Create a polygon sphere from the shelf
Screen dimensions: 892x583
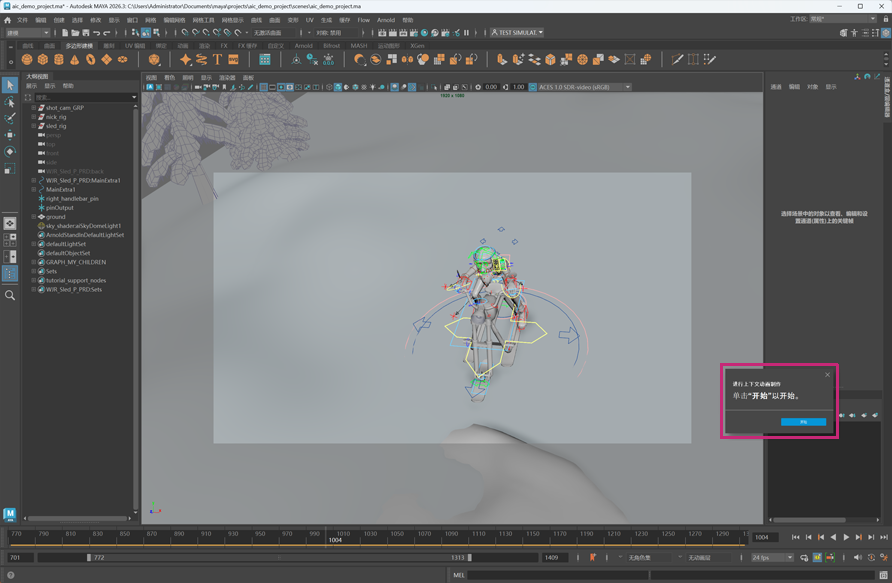27,60
